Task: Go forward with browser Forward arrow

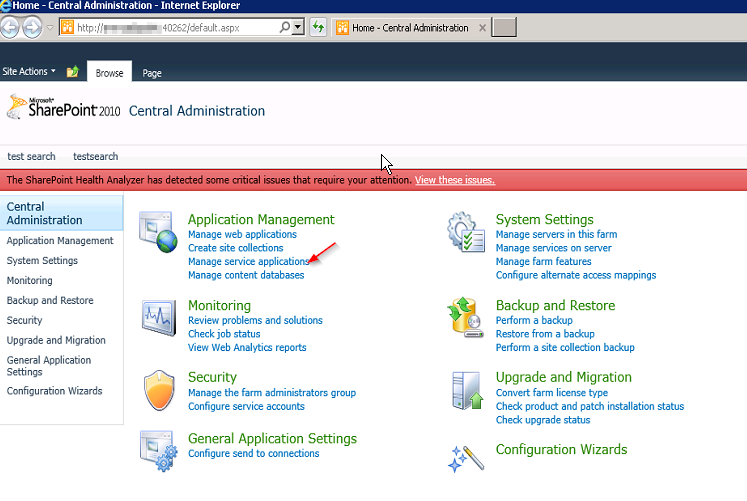Action: click(32, 27)
